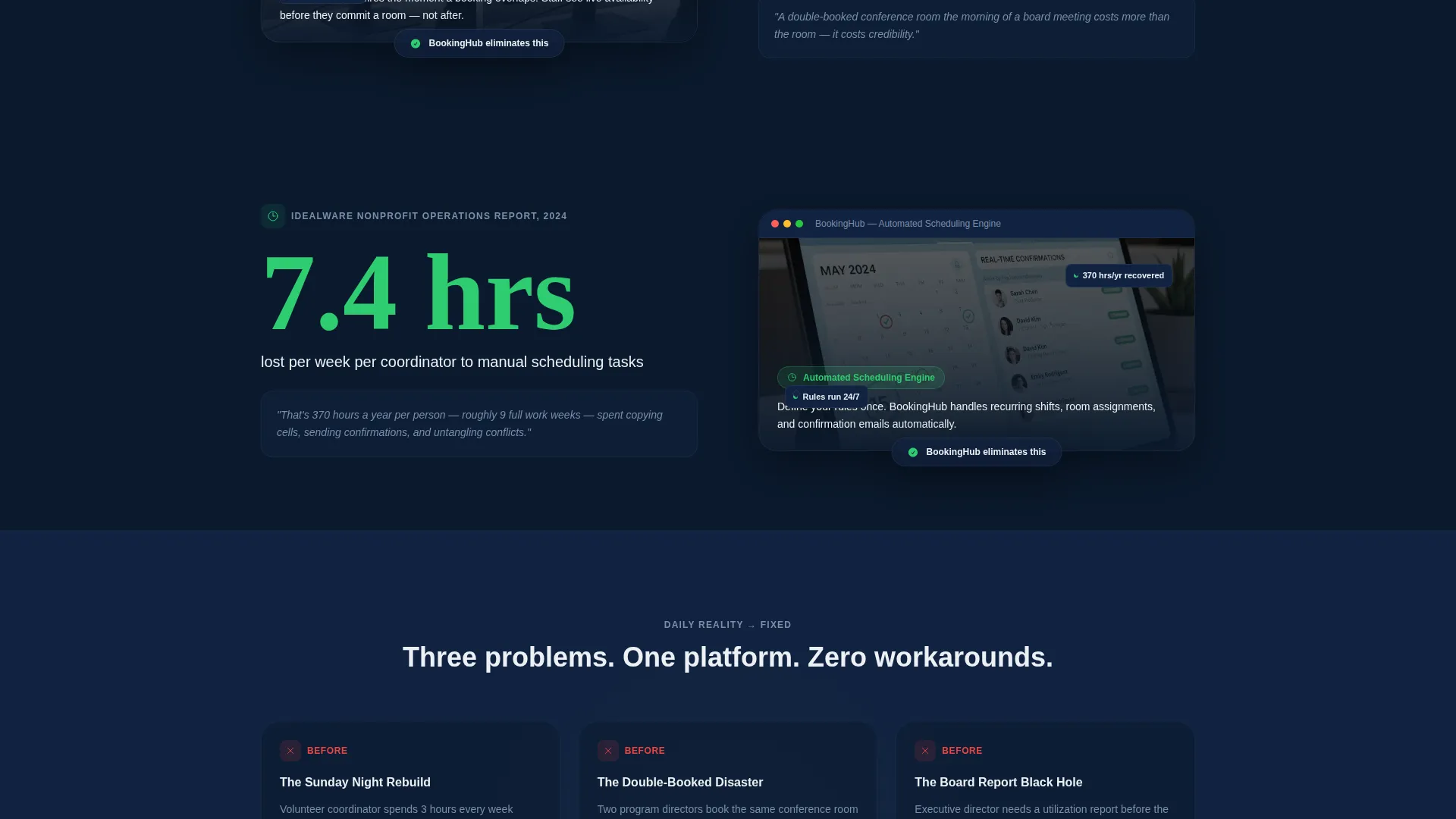The width and height of the screenshot is (1456, 819).
Task: Click the 'Automated Scheduling Engine' green badge
Action: (861, 378)
